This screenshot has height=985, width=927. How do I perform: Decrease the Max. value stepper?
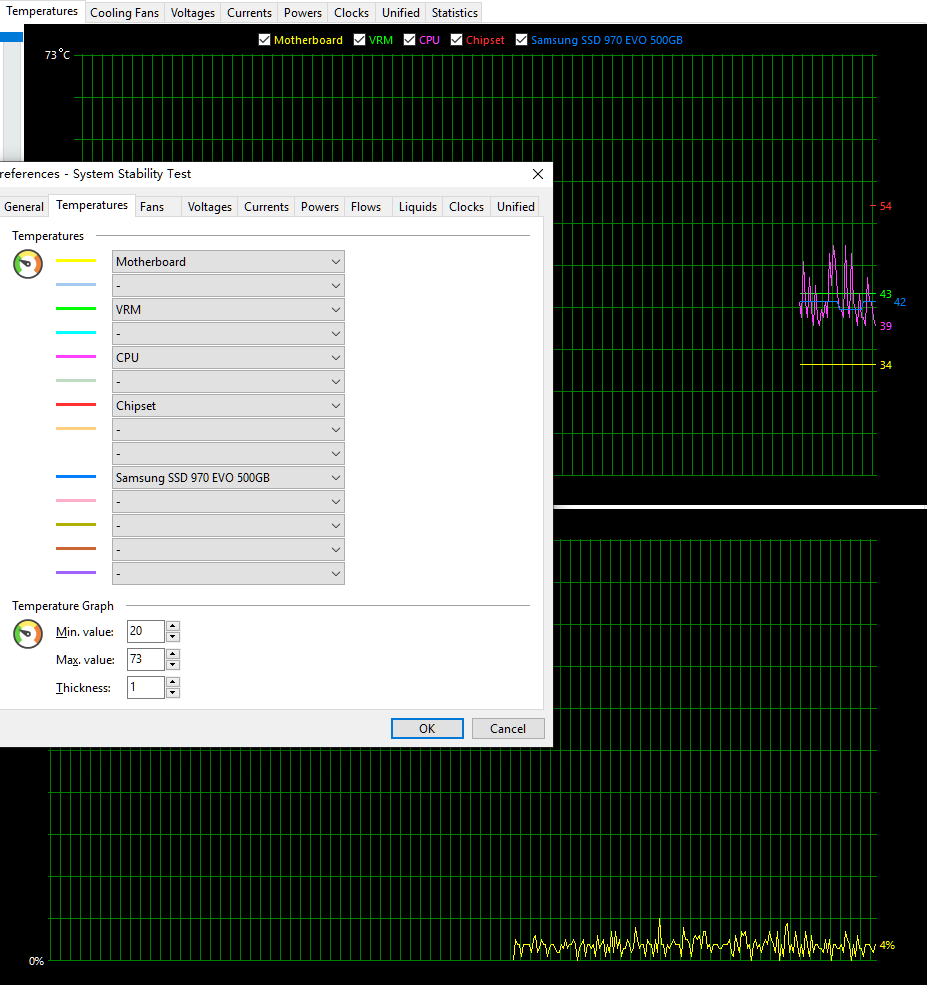173,665
